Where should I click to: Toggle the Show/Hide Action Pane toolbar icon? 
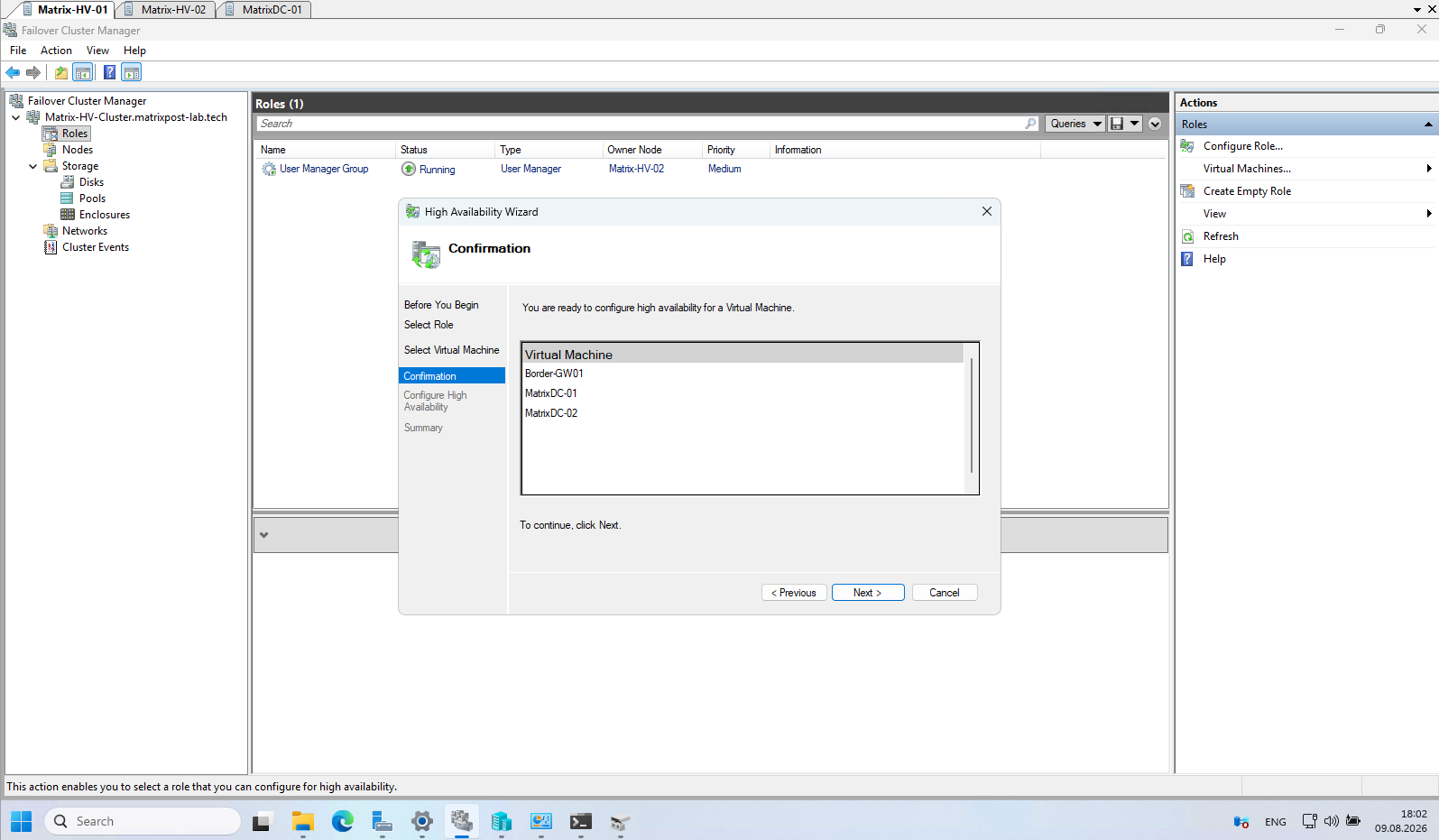(132, 72)
